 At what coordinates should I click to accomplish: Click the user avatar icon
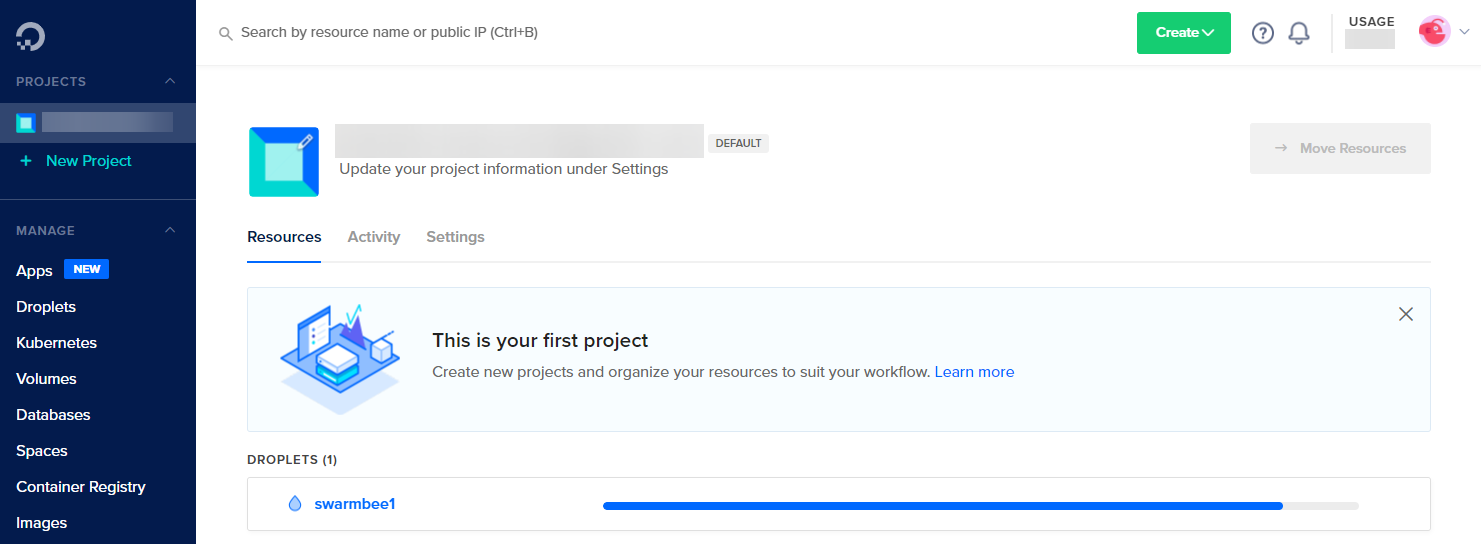[x=1434, y=32]
